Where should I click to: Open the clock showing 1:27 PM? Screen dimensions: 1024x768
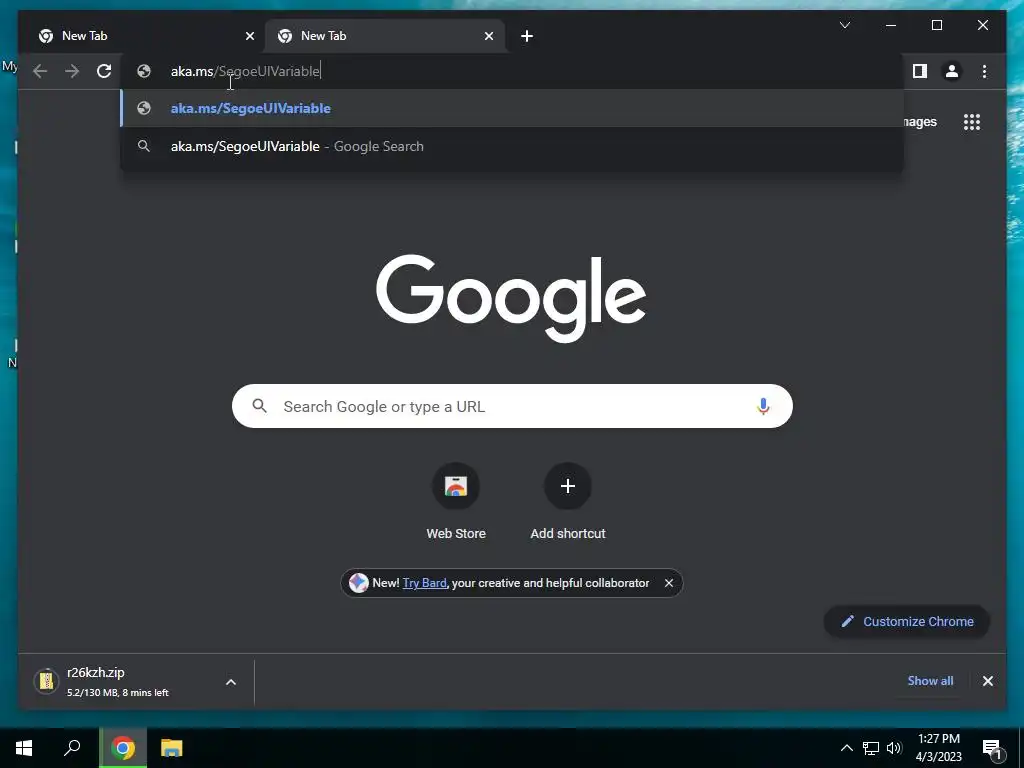click(938, 748)
